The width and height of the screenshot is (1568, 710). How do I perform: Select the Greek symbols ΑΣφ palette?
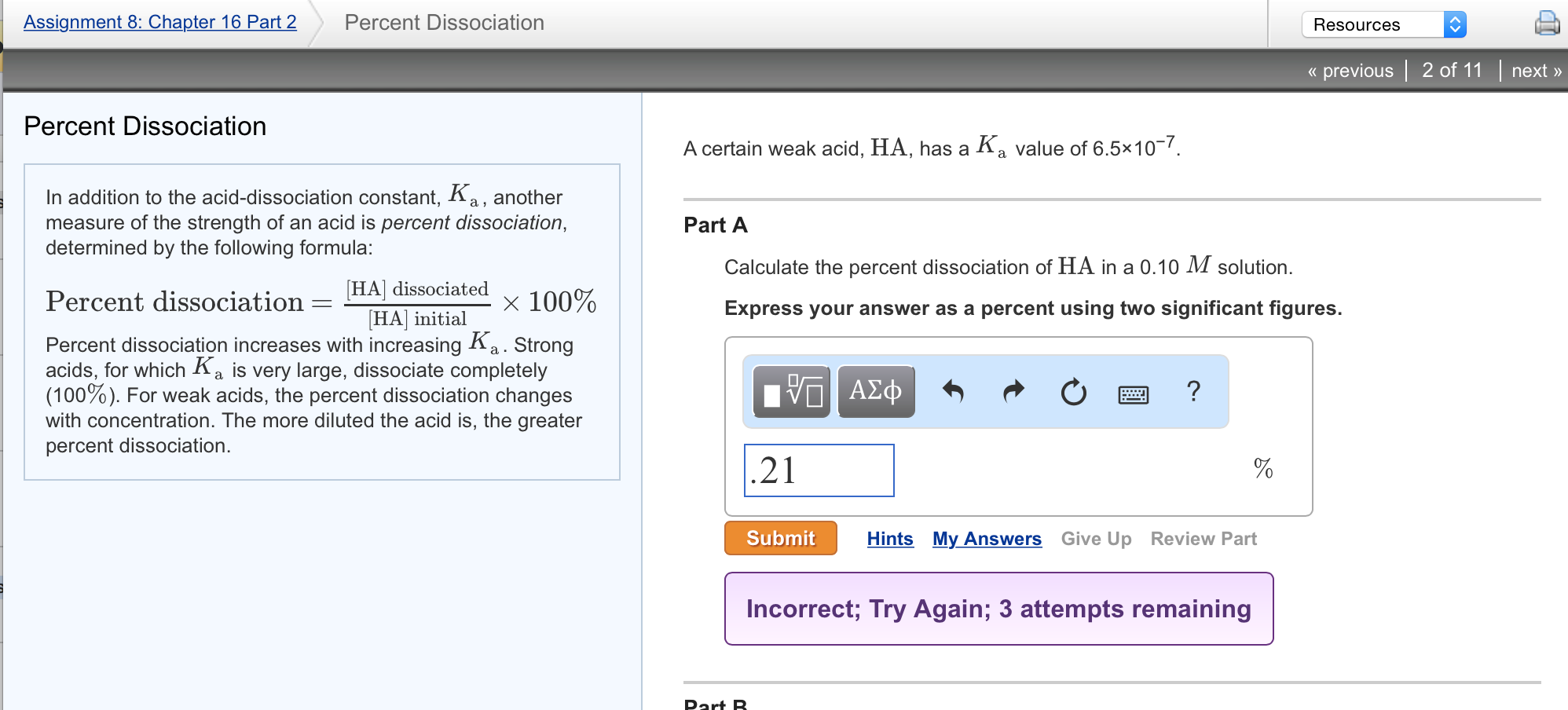tap(874, 391)
